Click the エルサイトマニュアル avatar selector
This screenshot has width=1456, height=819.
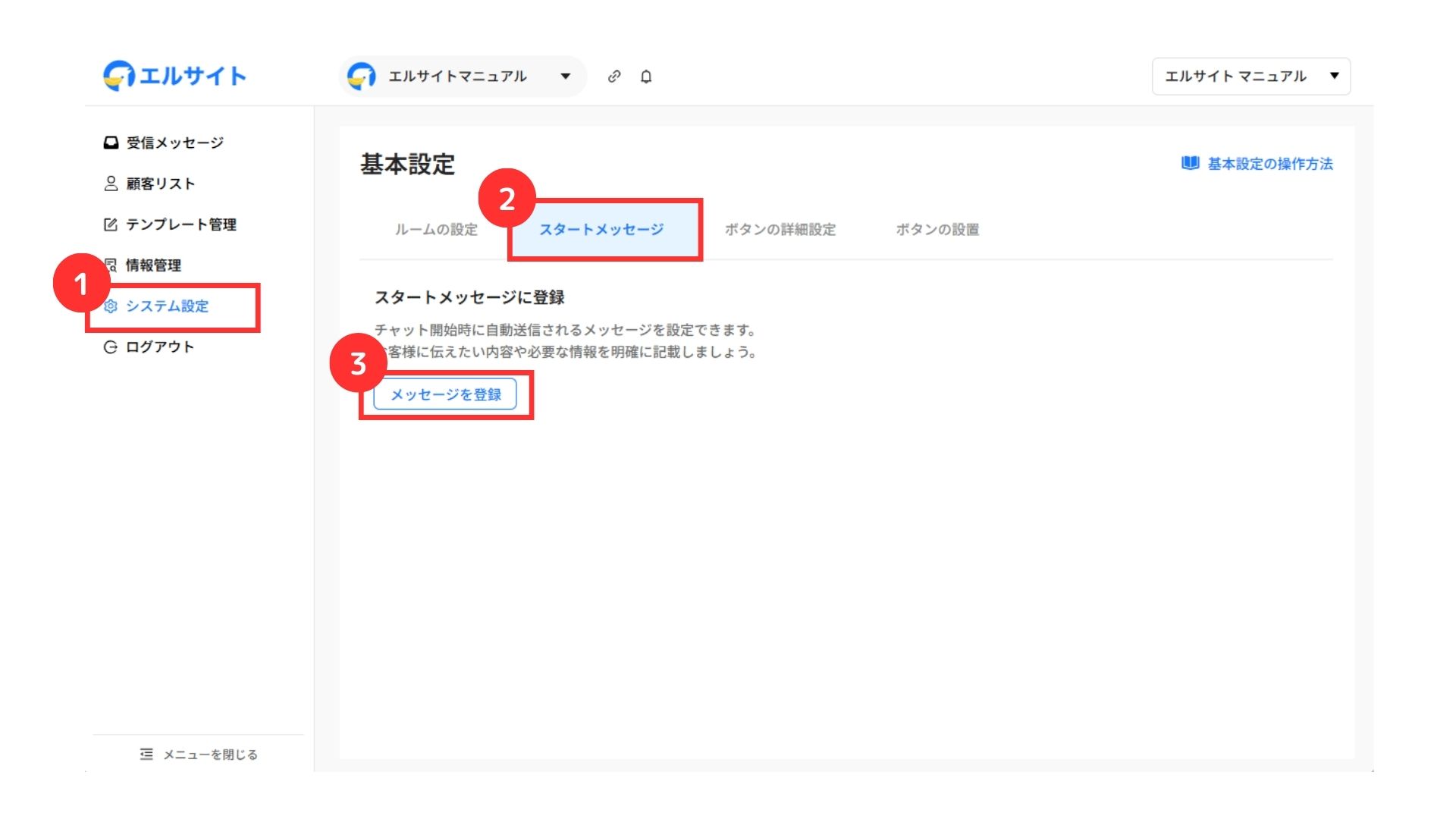point(362,77)
